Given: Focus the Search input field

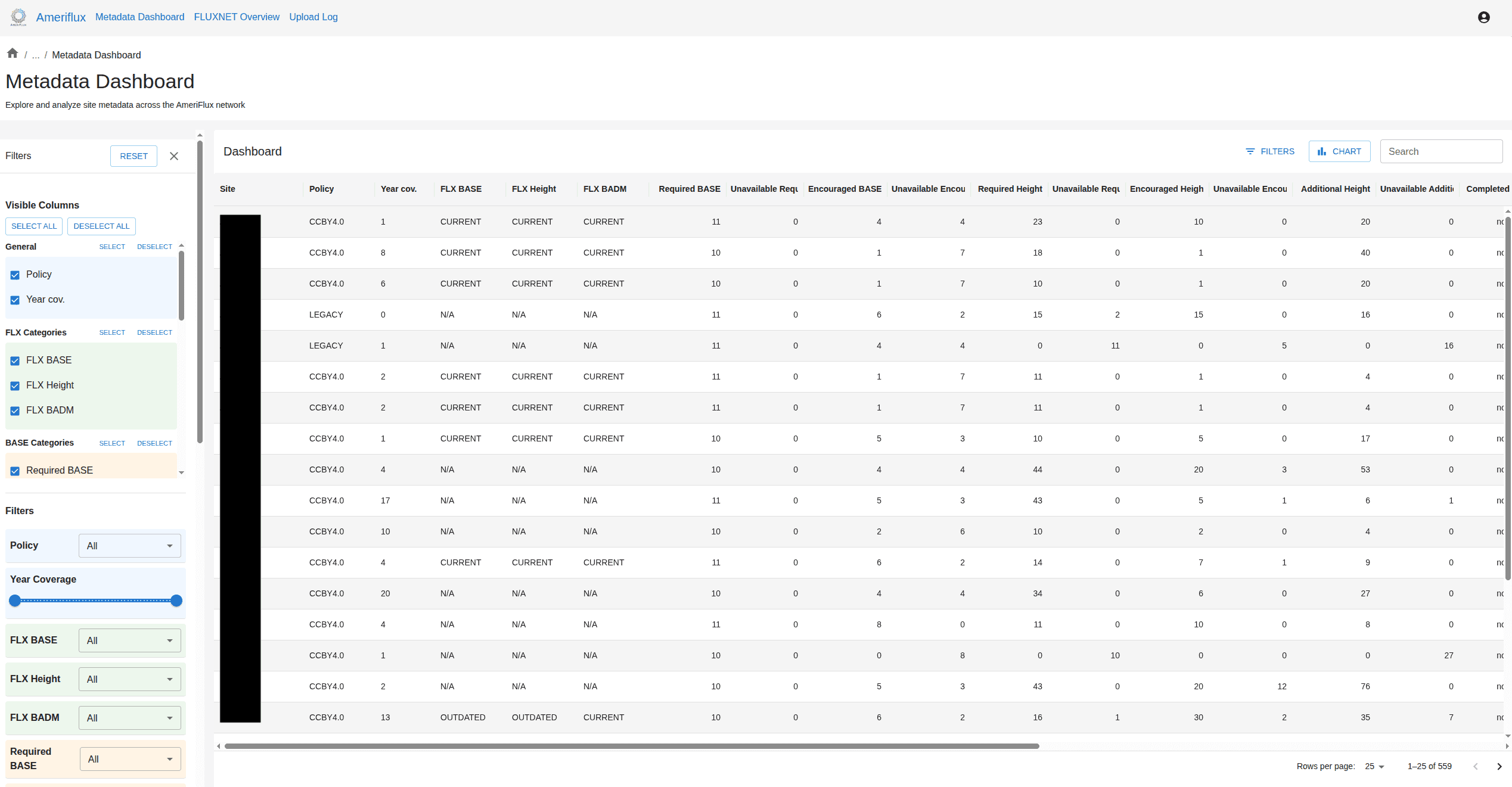Looking at the screenshot, I should (x=1440, y=151).
